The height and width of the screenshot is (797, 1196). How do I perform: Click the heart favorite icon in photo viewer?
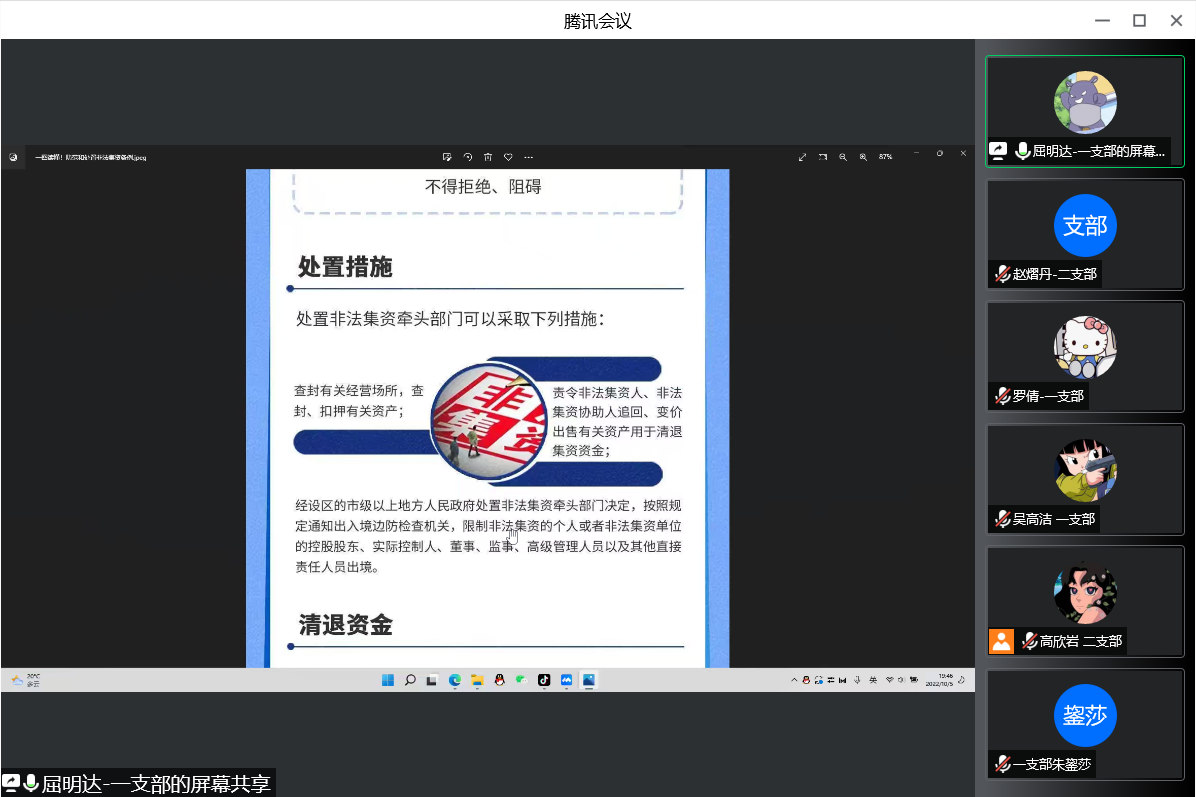(508, 157)
